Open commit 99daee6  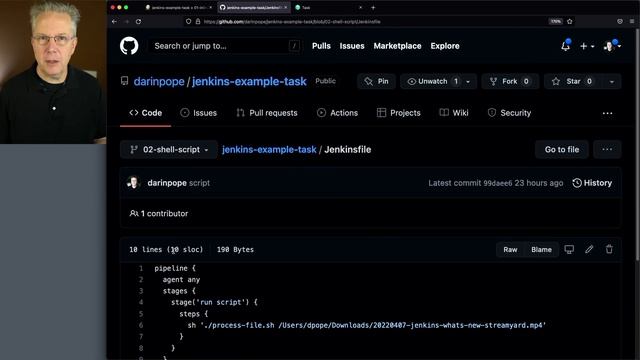498,183
